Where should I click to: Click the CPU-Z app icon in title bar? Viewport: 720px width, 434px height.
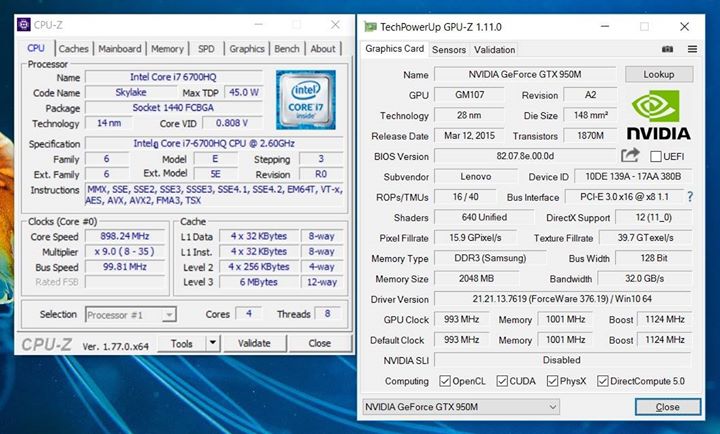[24, 24]
